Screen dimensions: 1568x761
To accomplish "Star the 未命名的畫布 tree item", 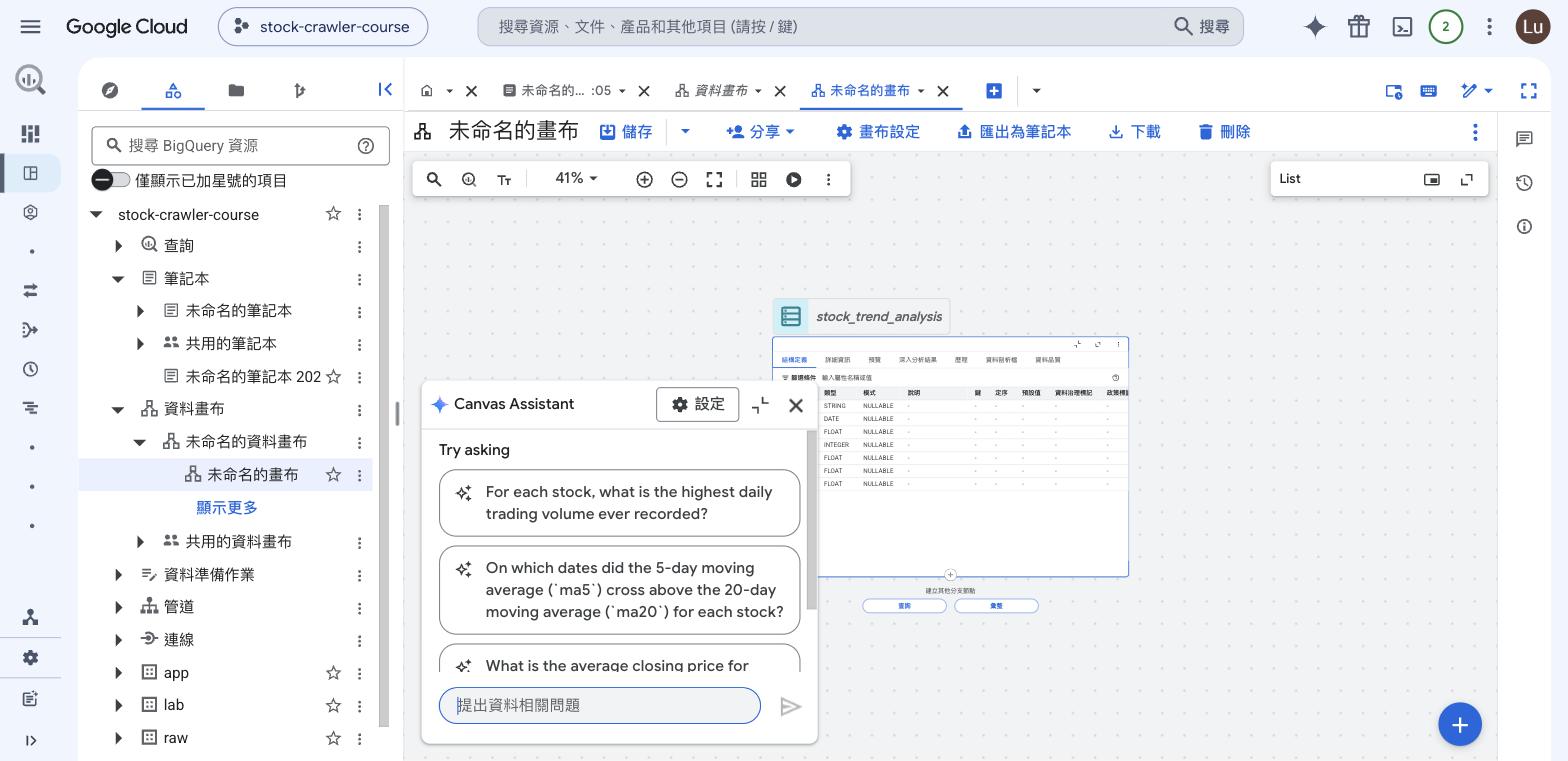I will click(x=333, y=475).
